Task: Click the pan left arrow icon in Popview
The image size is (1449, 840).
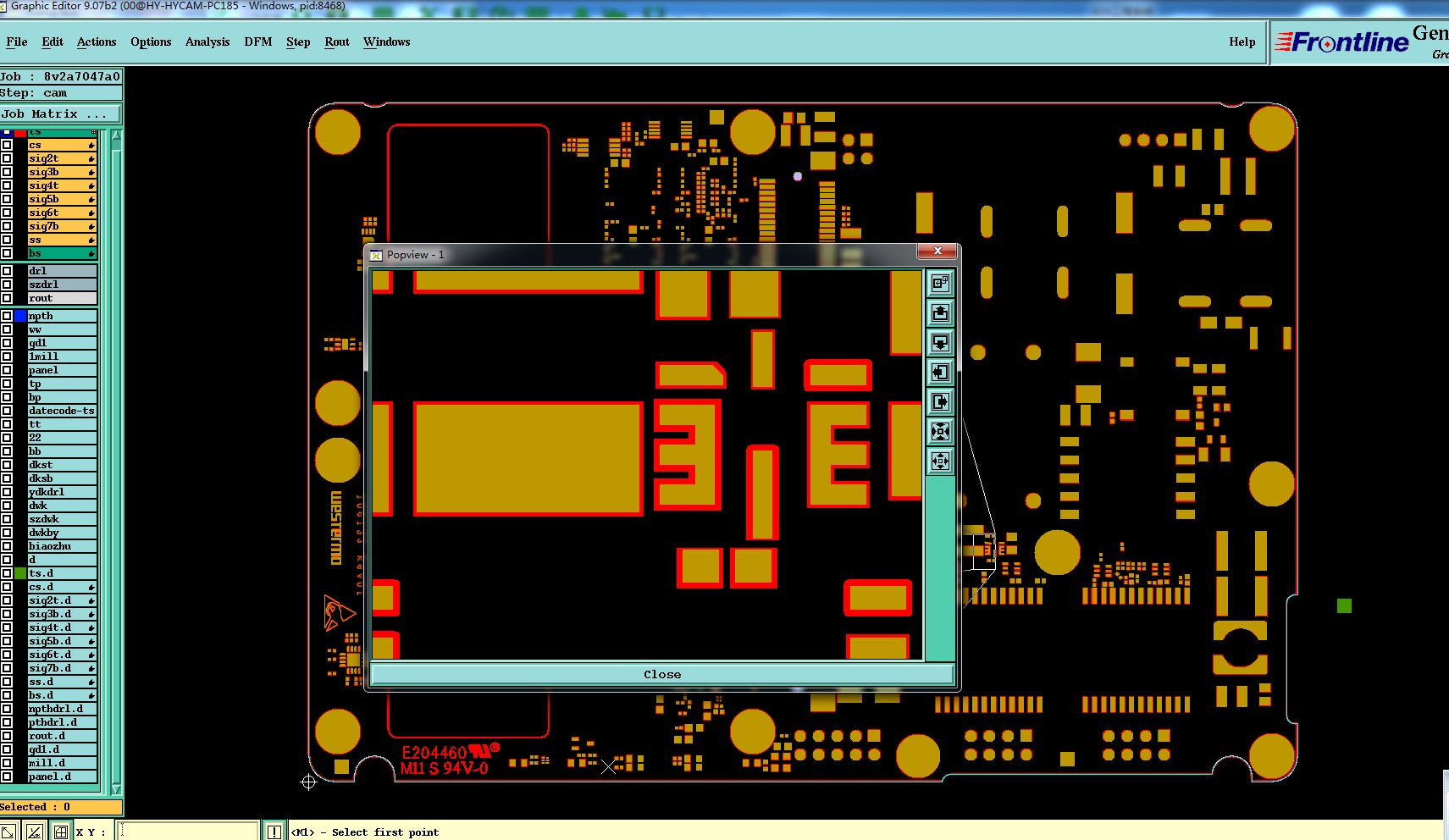Action: [940, 373]
